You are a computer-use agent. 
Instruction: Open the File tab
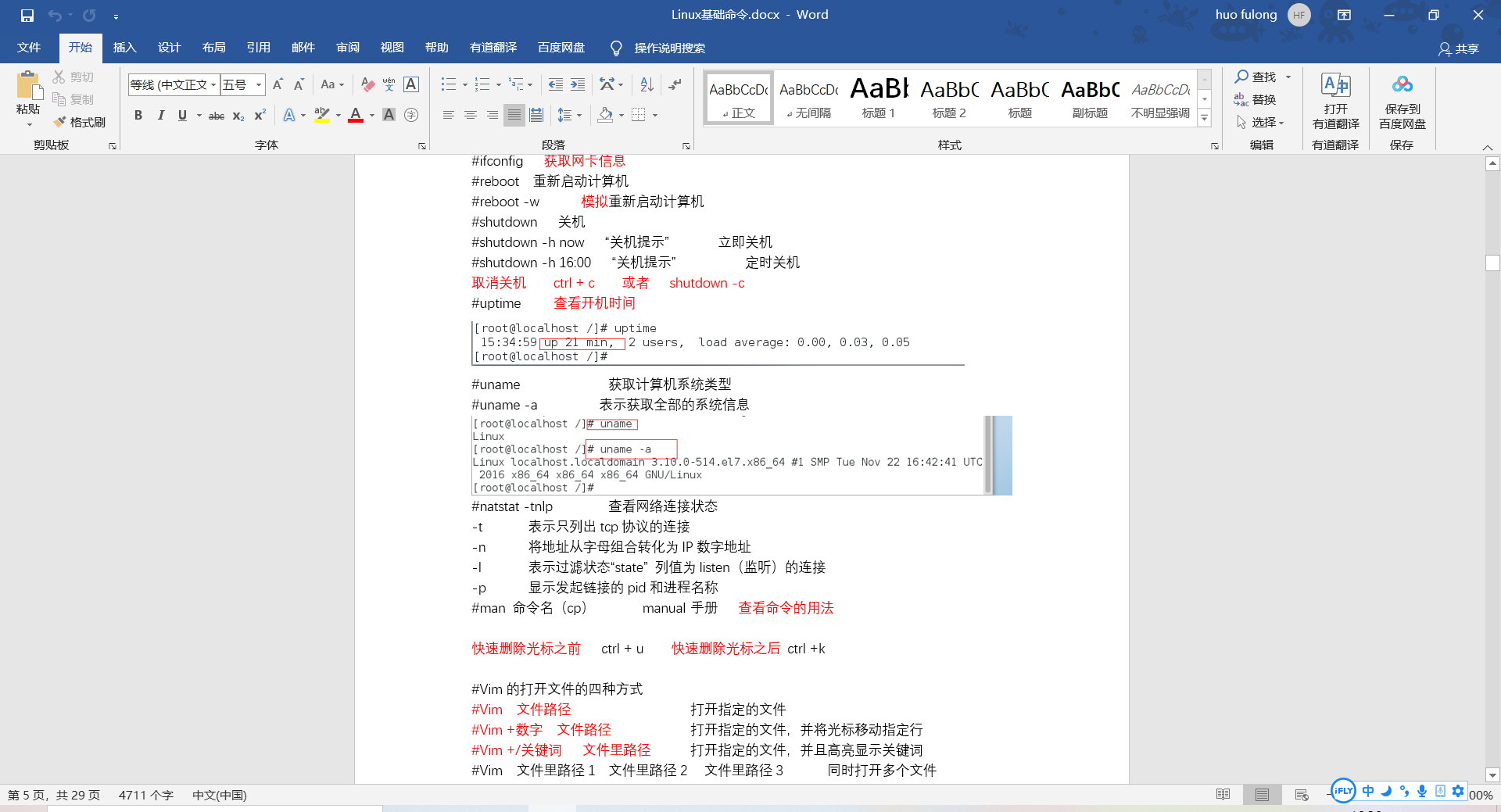pyautogui.click(x=29, y=48)
